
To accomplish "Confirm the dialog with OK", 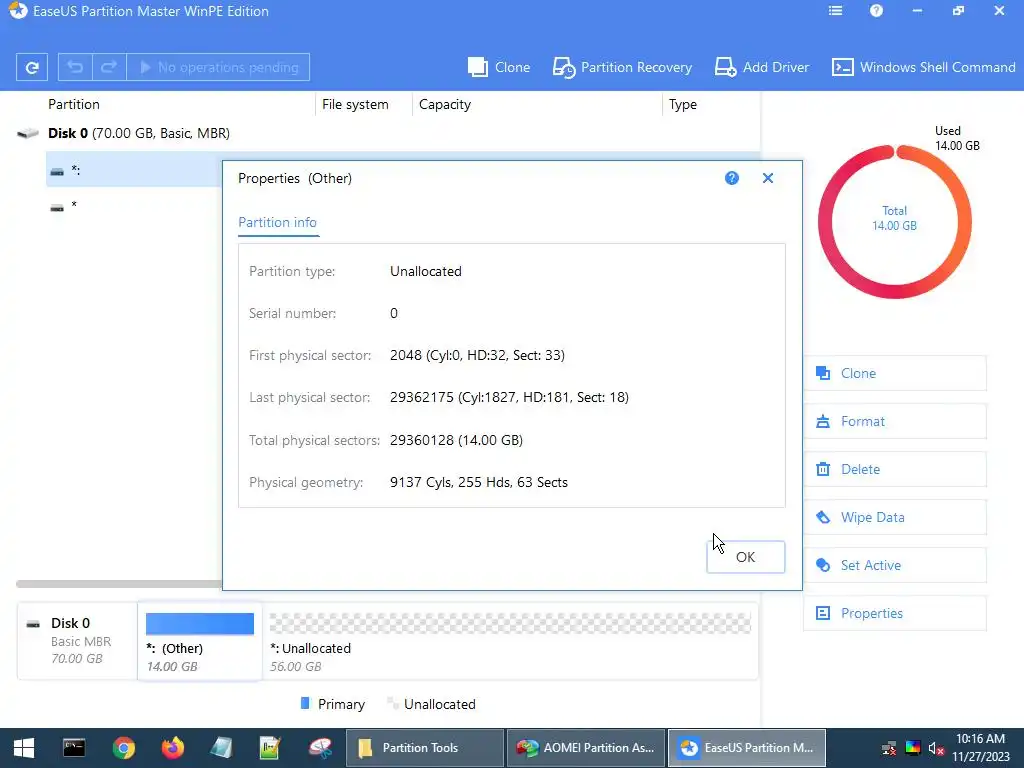I will click(746, 557).
